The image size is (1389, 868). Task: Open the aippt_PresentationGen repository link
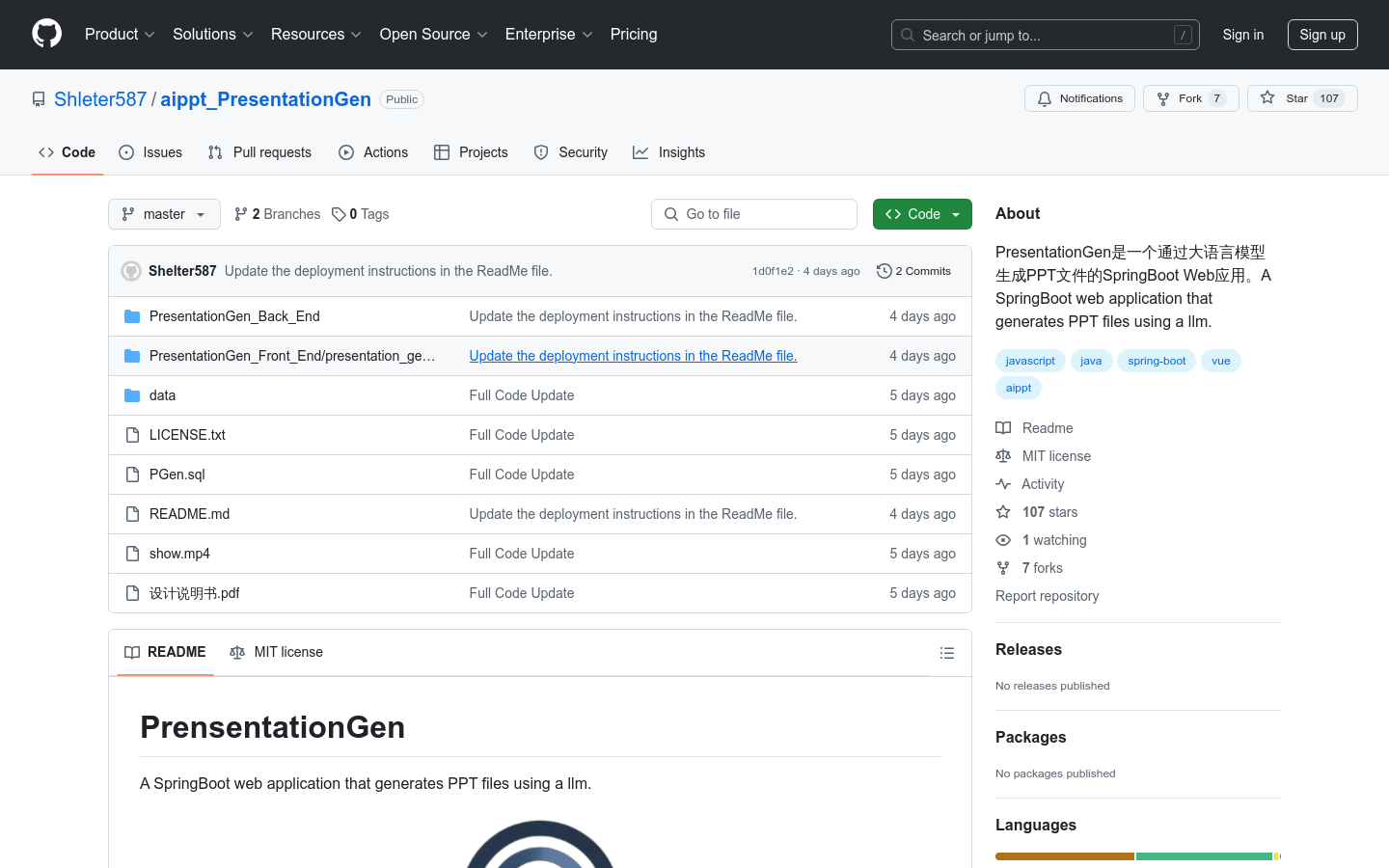click(265, 99)
